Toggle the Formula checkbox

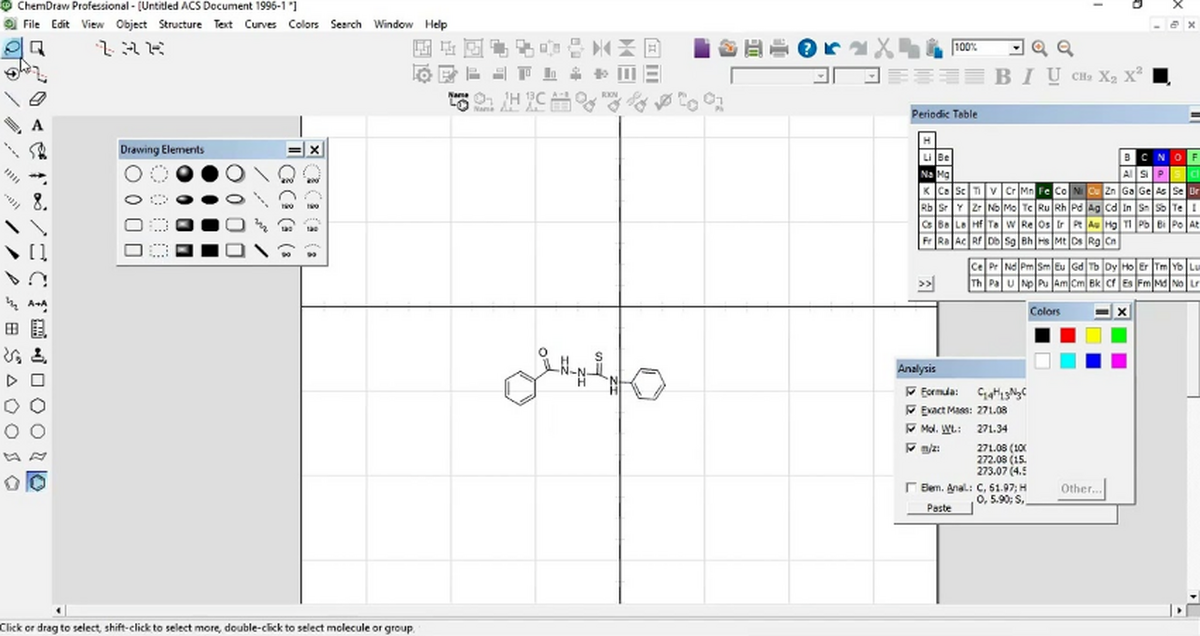[x=910, y=392]
